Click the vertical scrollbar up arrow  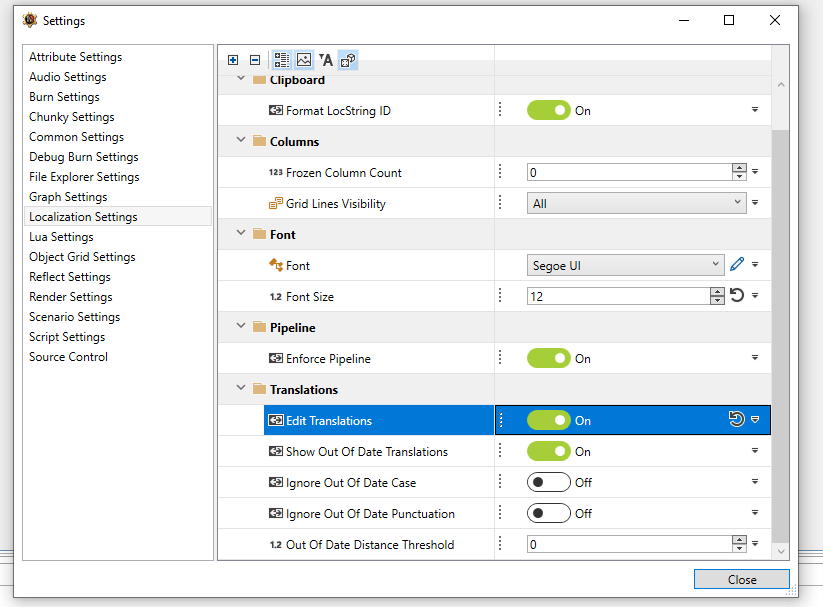click(780, 85)
